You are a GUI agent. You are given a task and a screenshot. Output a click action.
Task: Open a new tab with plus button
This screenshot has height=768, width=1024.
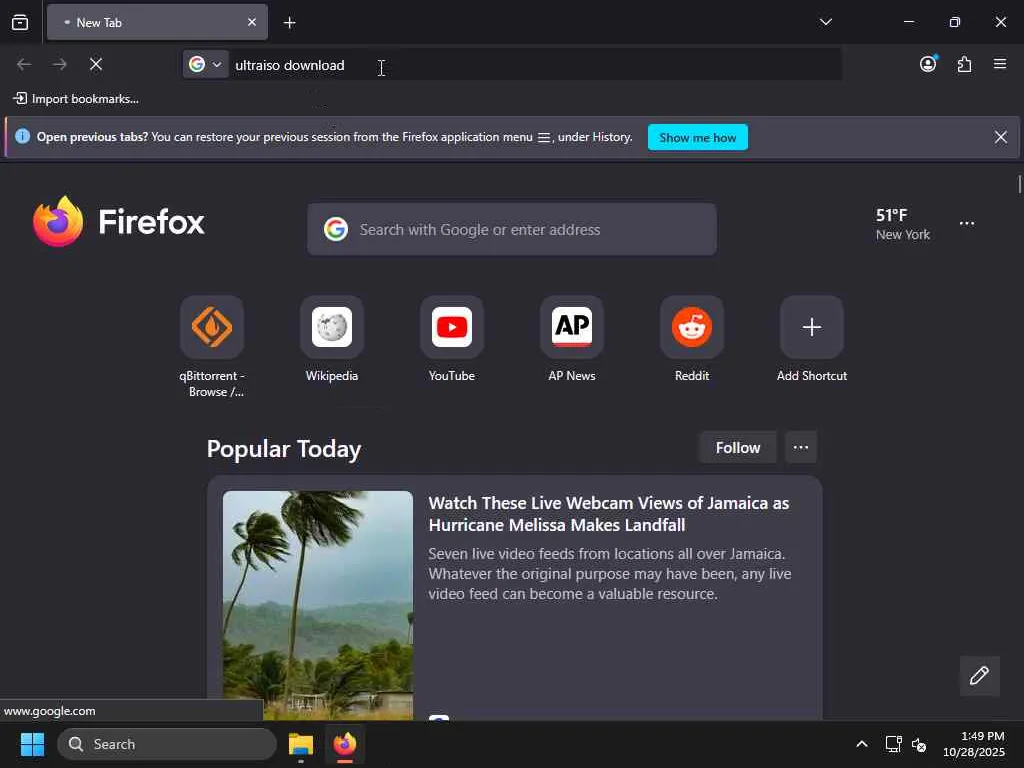tap(289, 23)
